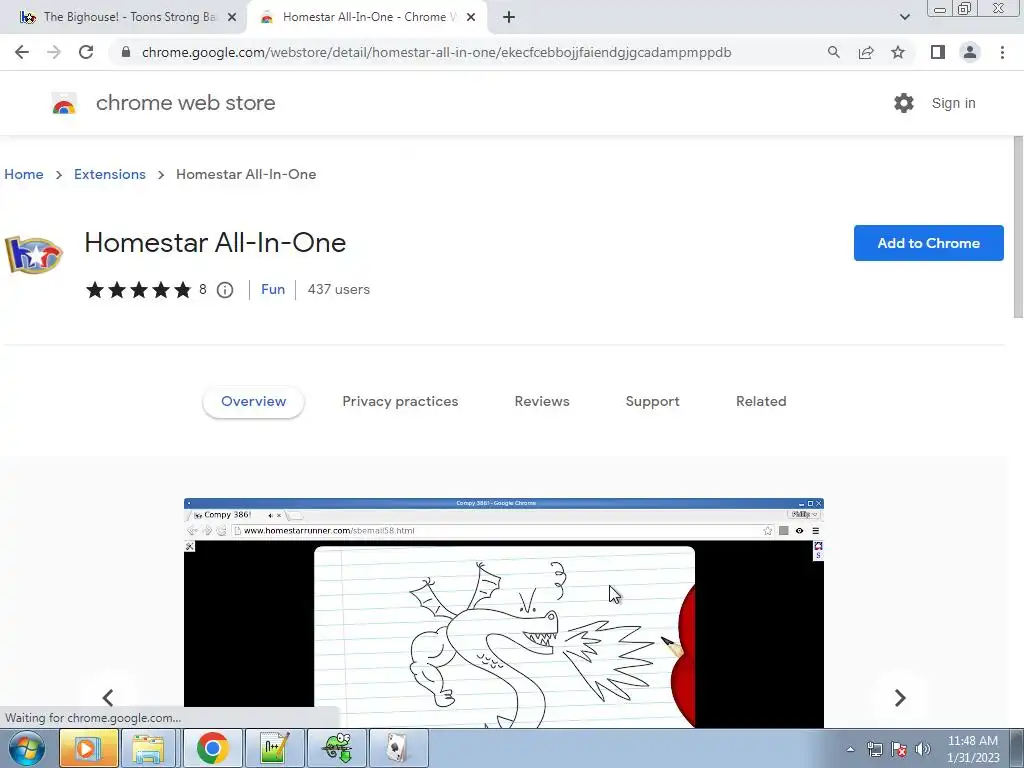Viewport: 1024px width, 768px height.
Task: Click the Chrome Web Store rainbow logo
Action: pyautogui.click(x=64, y=103)
